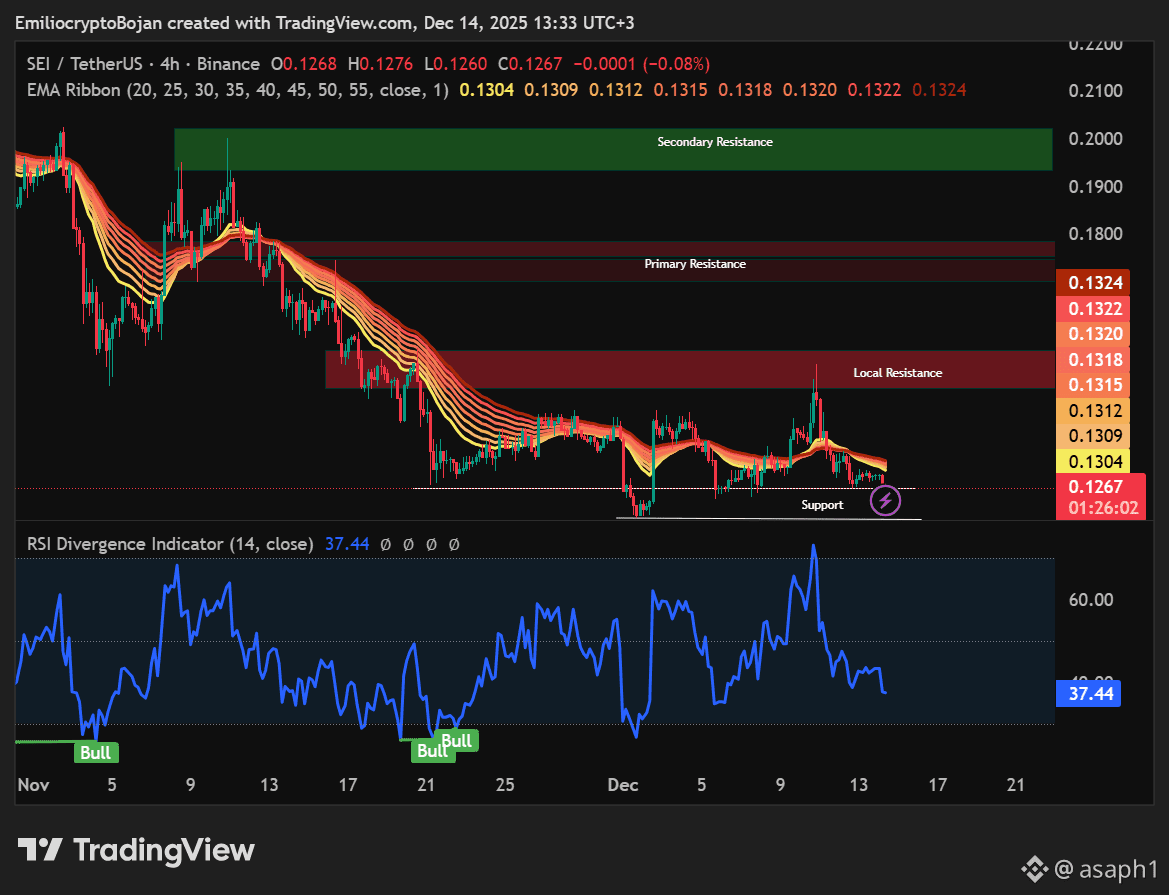Click the yellow 0.1304 EMA price tag

click(x=1093, y=462)
